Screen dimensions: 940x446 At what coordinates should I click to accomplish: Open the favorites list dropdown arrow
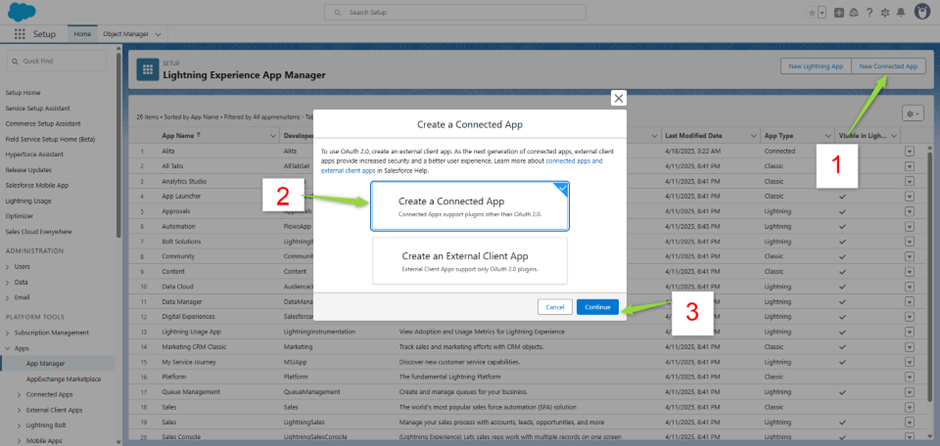pyautogui.click(x=821, y=12)
